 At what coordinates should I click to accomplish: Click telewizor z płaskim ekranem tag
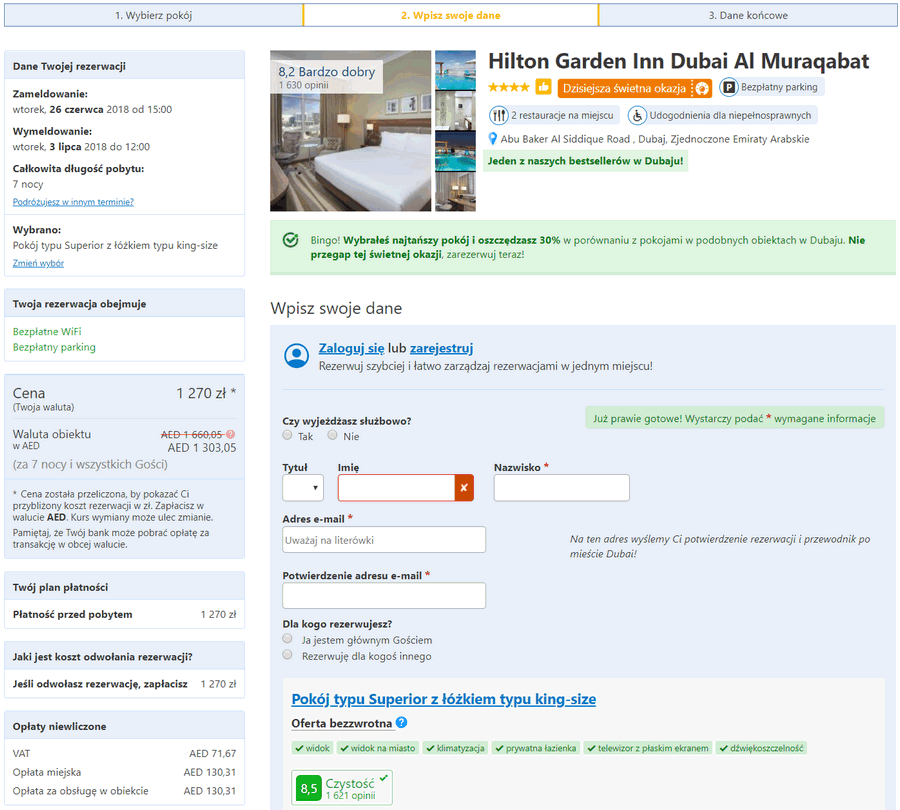(647, 748)
